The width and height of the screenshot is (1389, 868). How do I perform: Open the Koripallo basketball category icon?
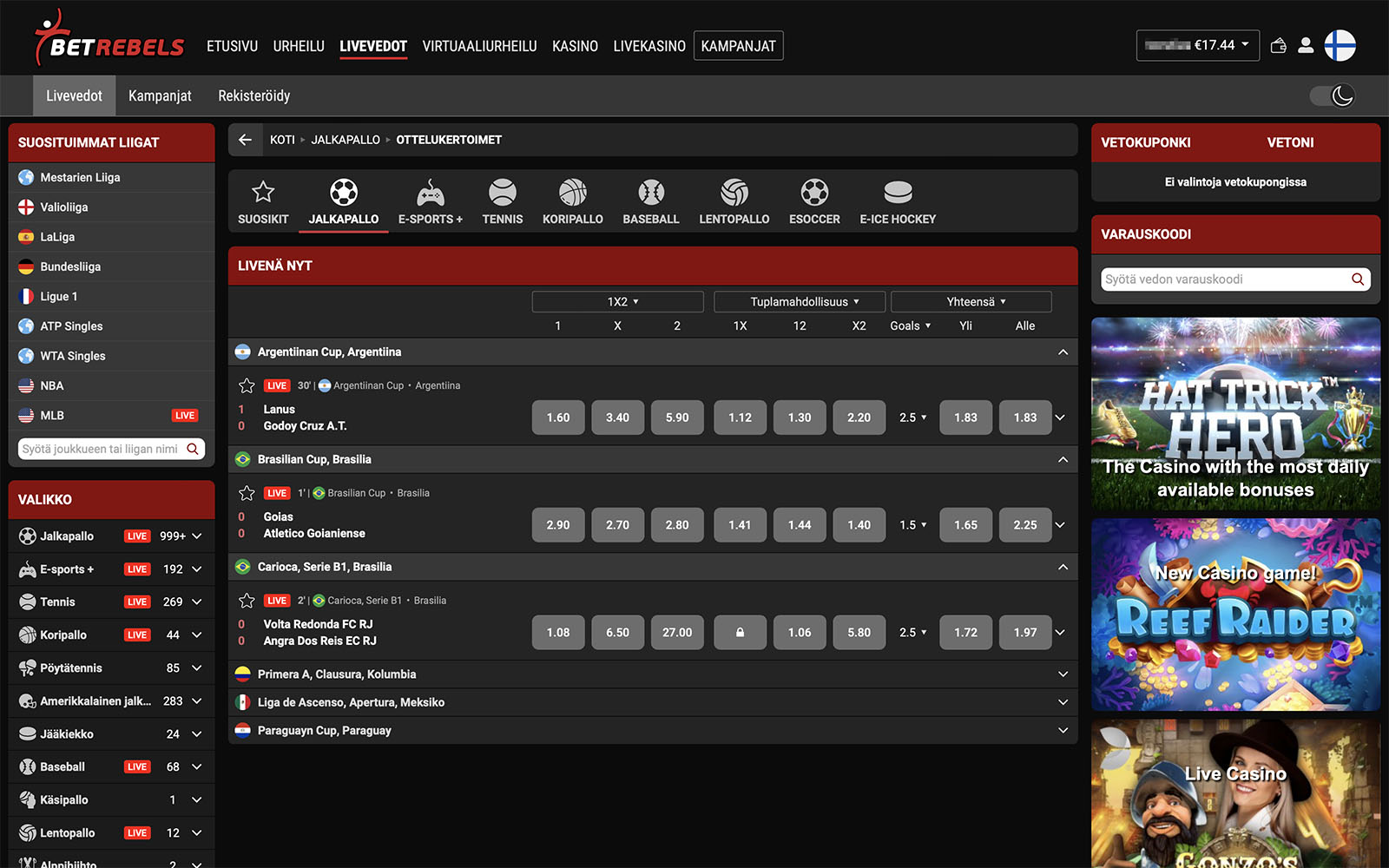coord(572,193)
